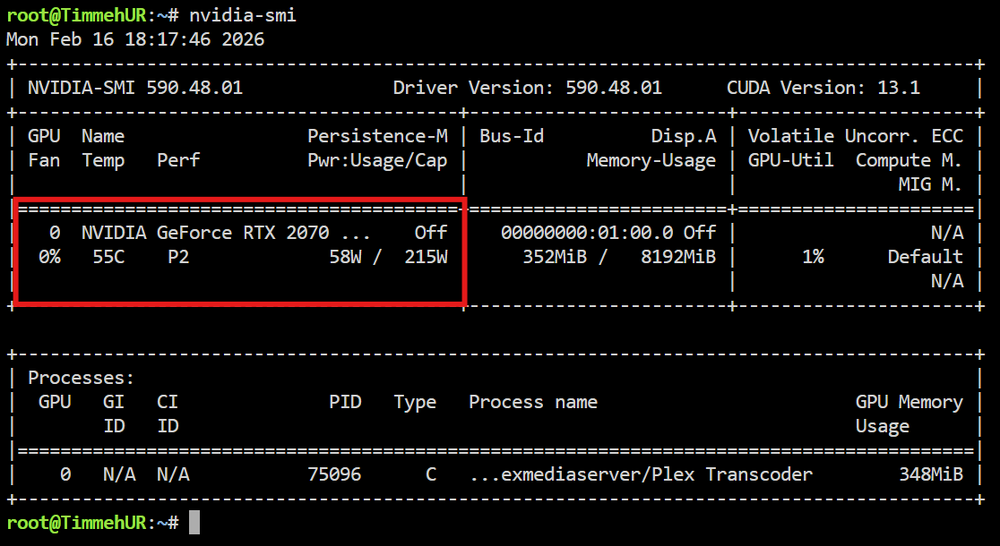Click the 1% GPU utilization value
The width and height of the screenshot is (1000, 546).
click(x=812, y=257)
